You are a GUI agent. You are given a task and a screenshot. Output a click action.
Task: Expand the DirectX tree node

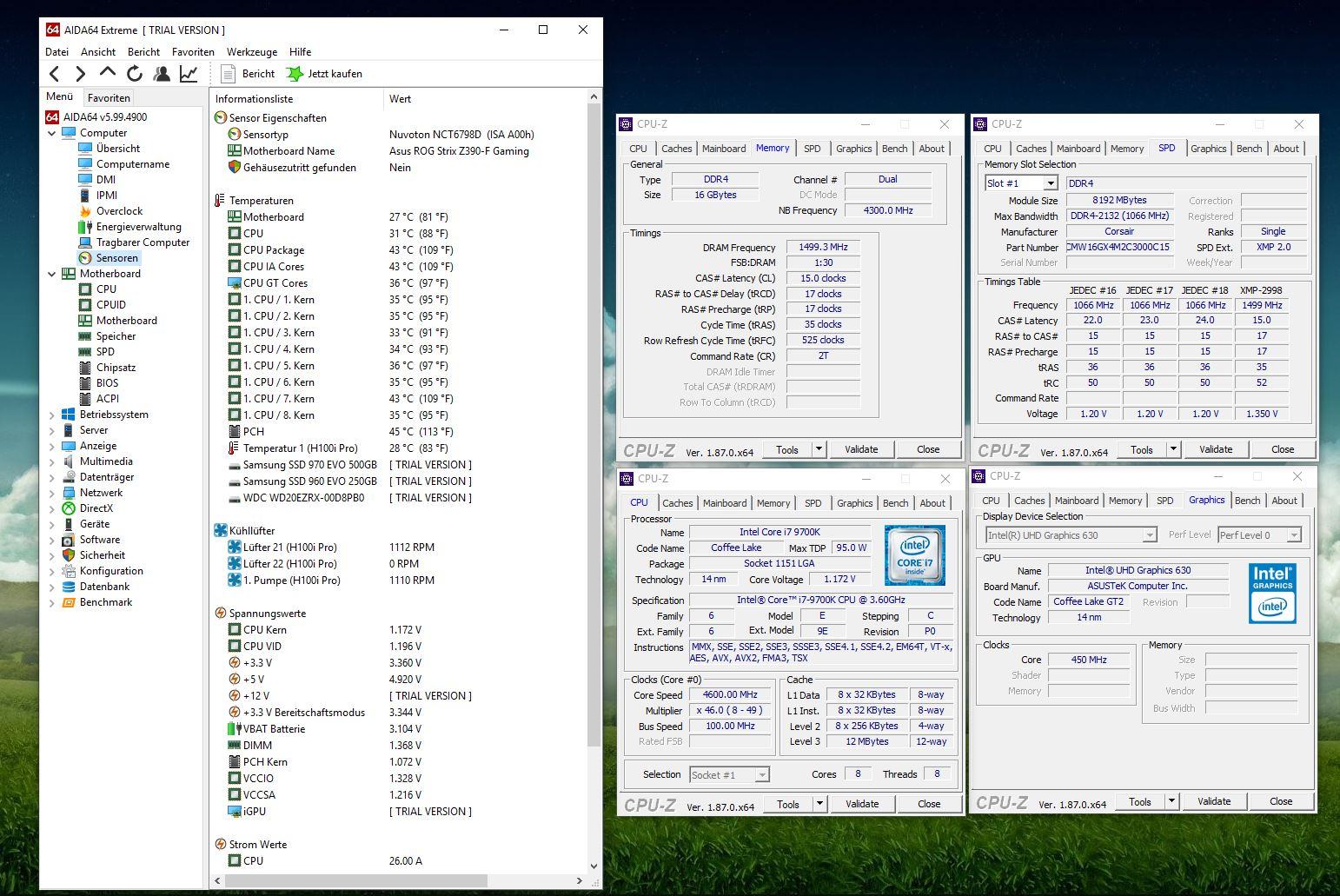point(52,508)
